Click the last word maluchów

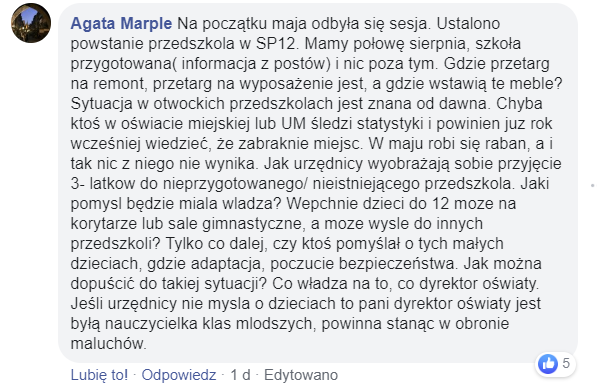point(109,344)
